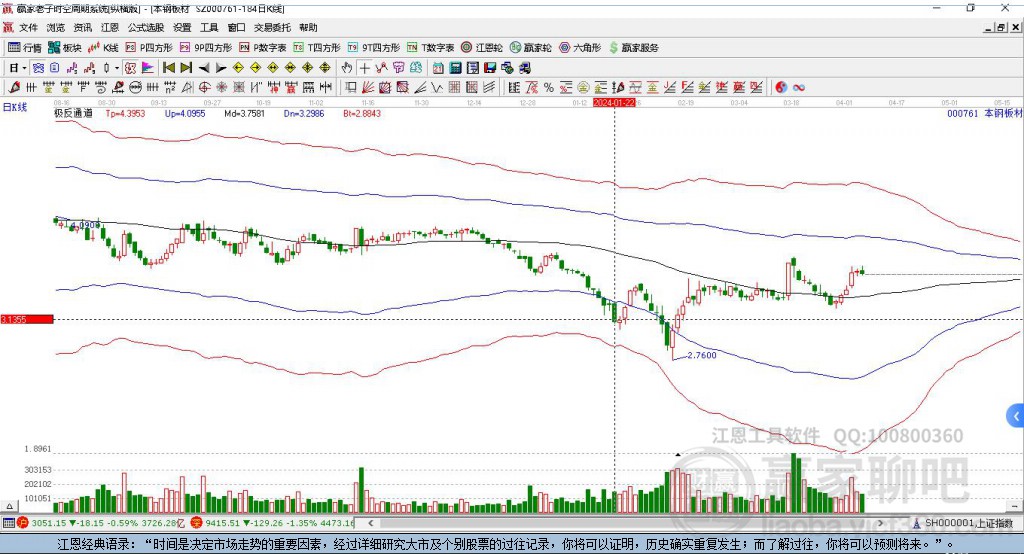This screenshot has width=1024, height=554.
Task: Open the 帮助 menu
Action: click(308, 27)
